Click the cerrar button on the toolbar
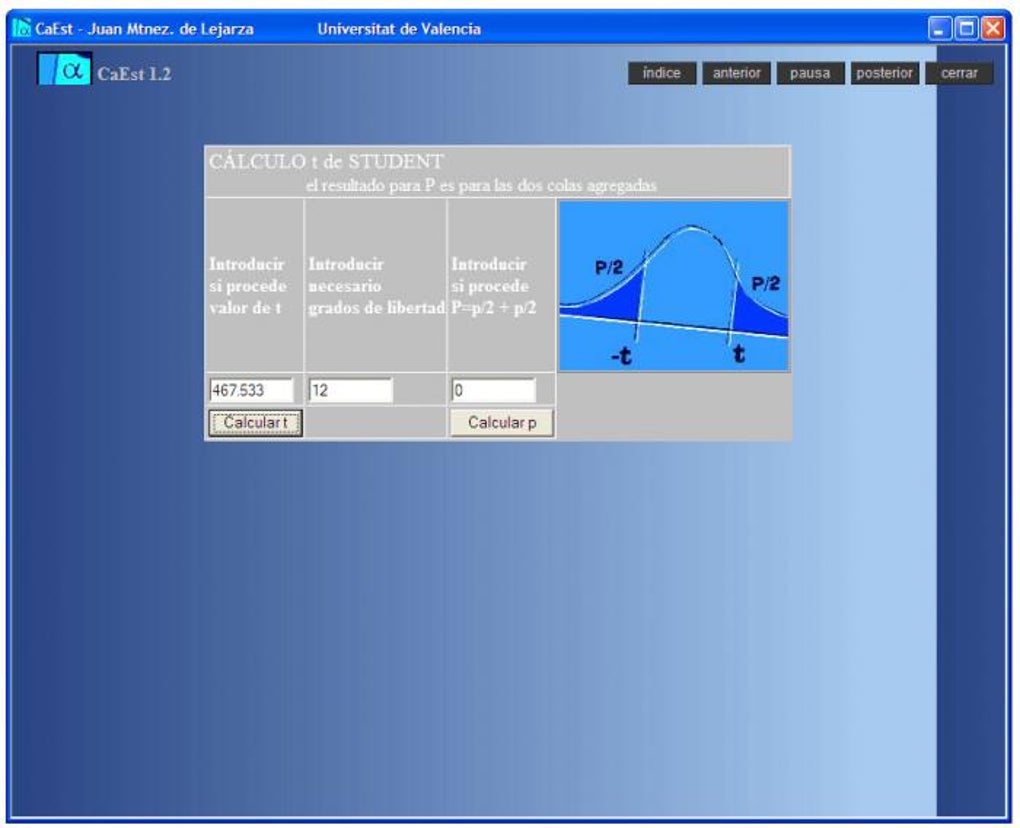 959,73
